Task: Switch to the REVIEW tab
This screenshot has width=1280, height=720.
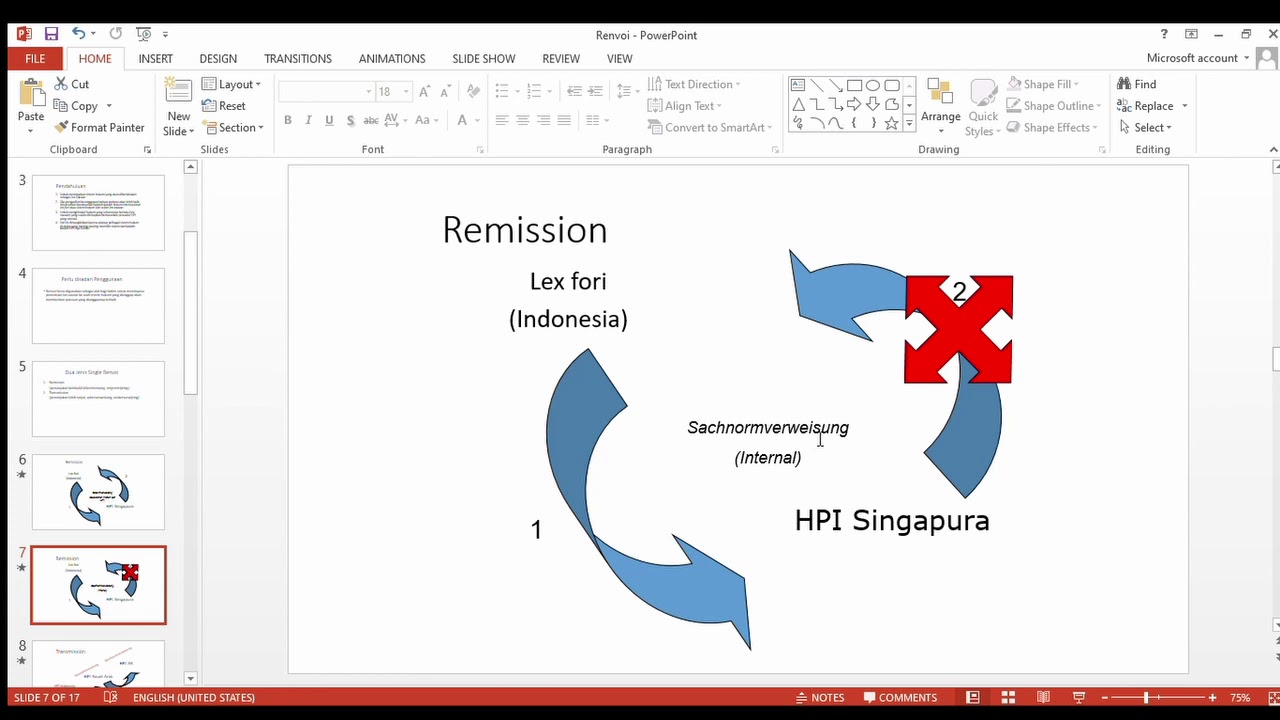Action: (561, 59)
